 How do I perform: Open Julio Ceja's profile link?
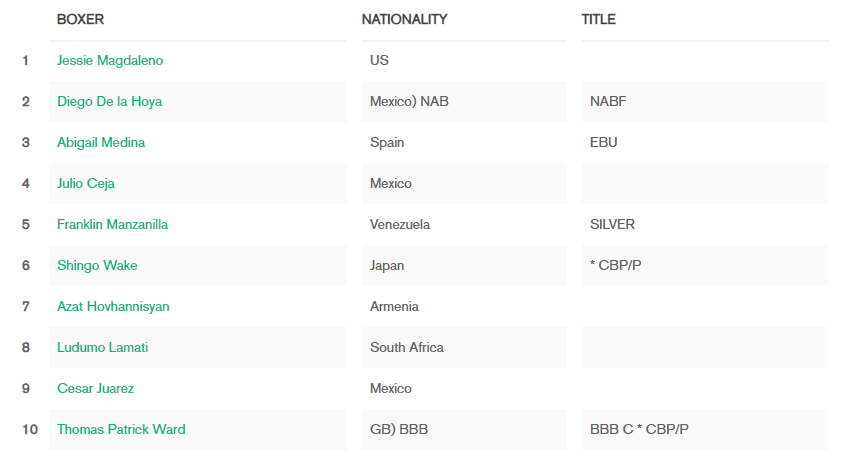point(86,183)
